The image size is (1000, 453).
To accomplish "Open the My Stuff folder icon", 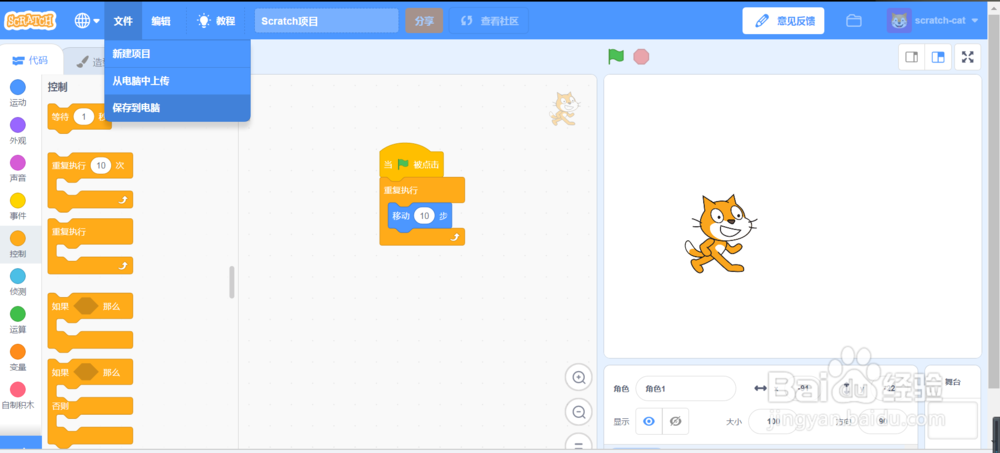I will point(854,20).
